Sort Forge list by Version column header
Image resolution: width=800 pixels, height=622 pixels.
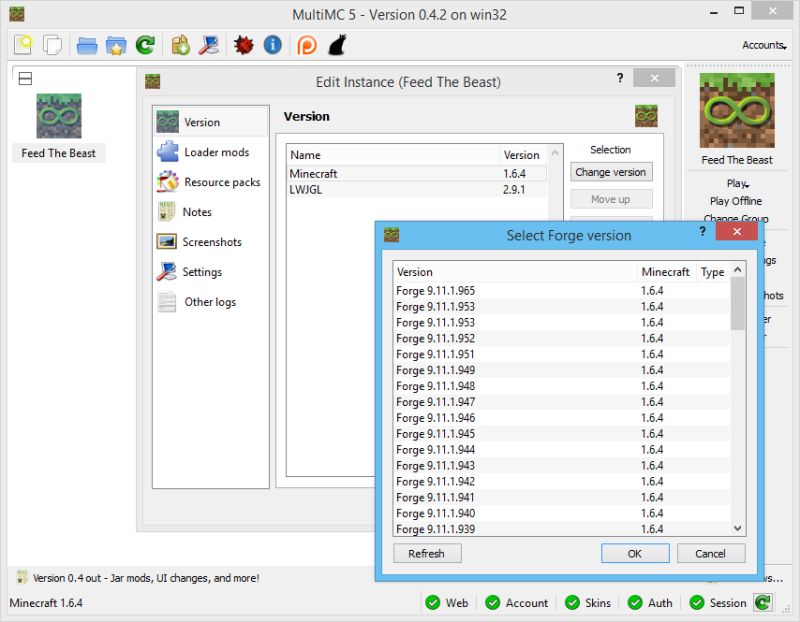[516, 272]
